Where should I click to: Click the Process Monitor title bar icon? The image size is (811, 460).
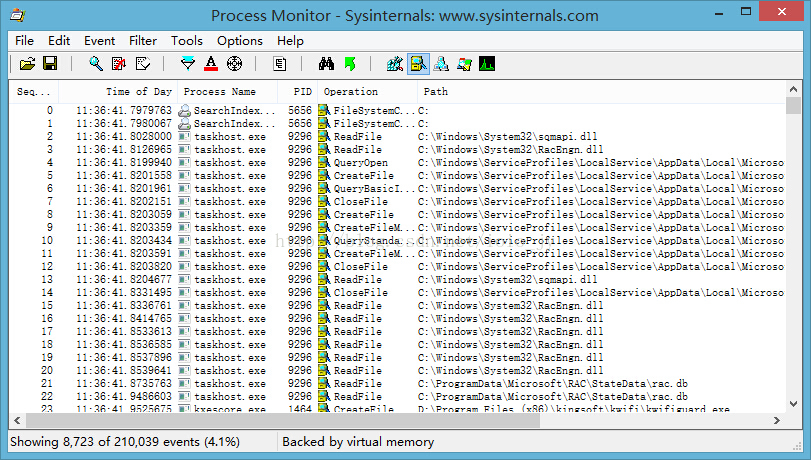coord(18,15)
